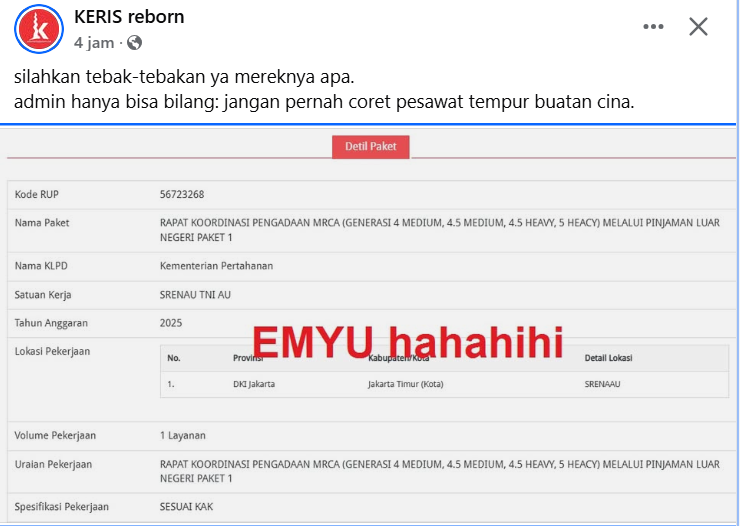The image size is (740, 526).
Task: Click the Detail Lokasi column header
Action: tap(608, 358)
